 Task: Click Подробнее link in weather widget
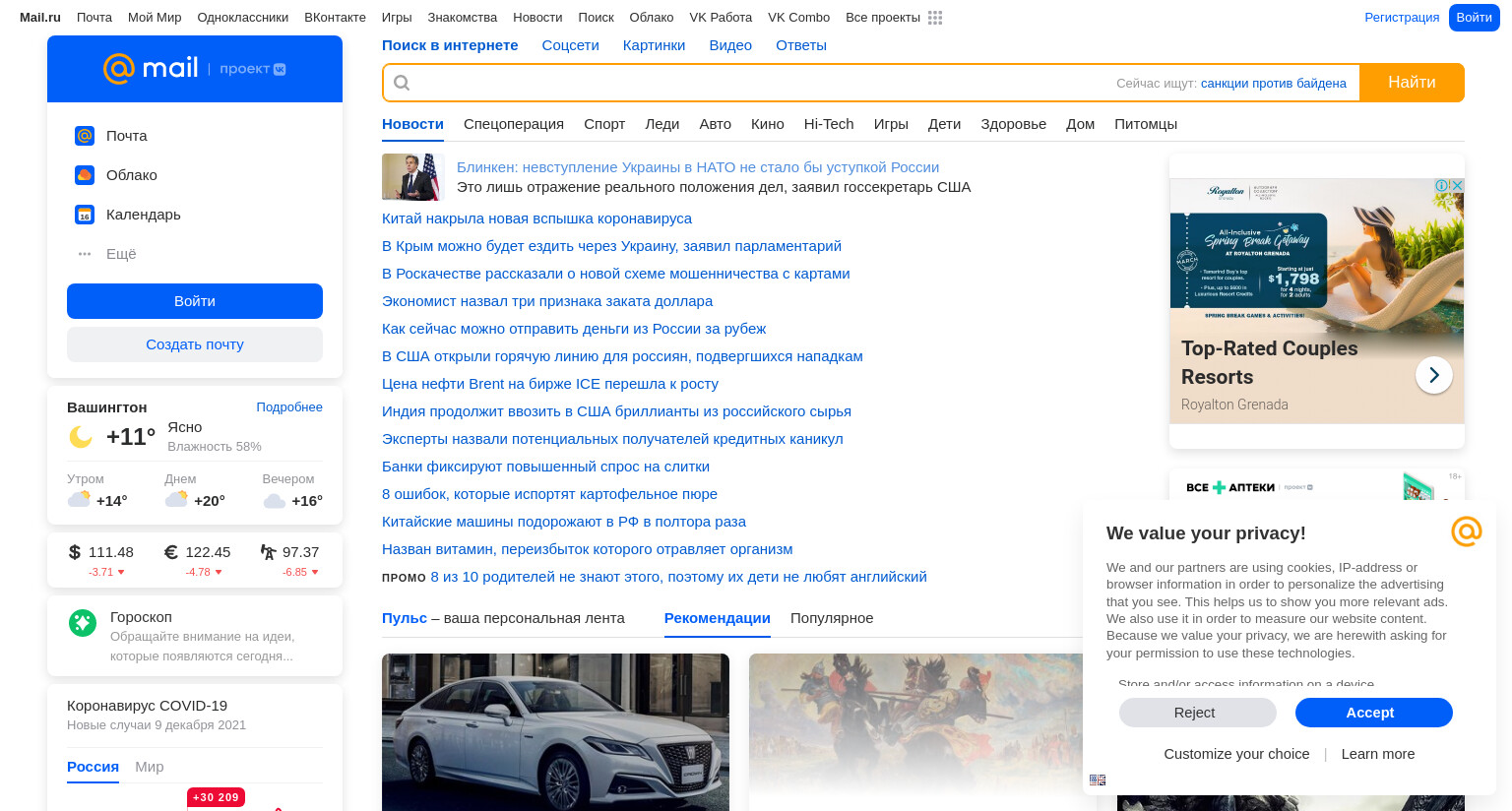pos(289,407)
